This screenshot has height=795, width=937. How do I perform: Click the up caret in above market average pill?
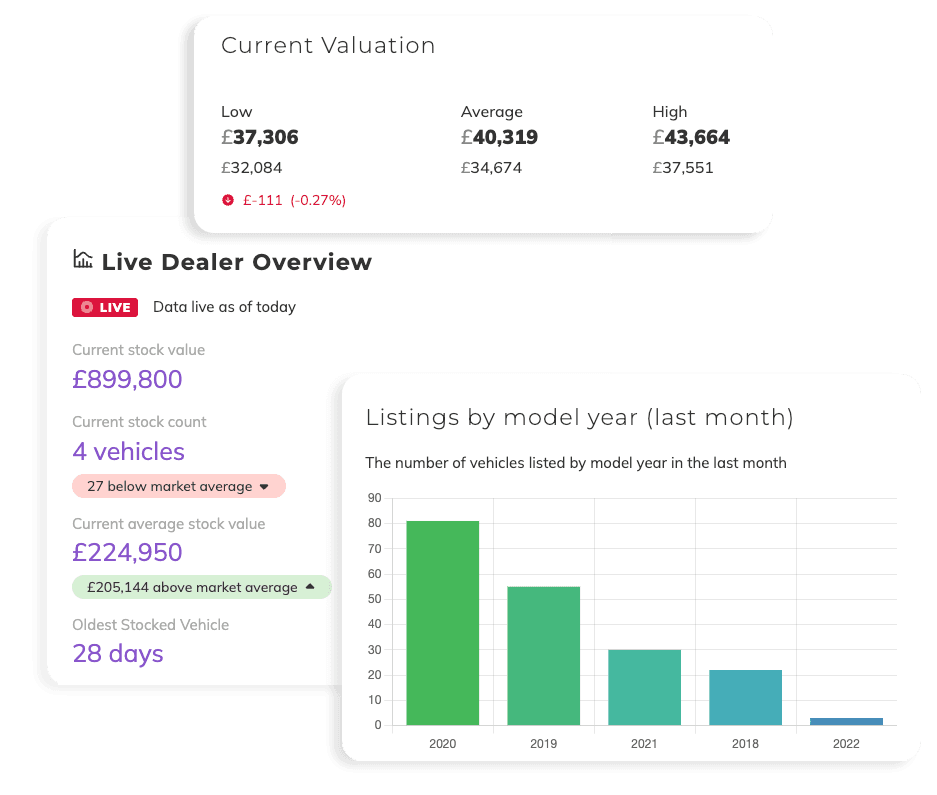310,587
